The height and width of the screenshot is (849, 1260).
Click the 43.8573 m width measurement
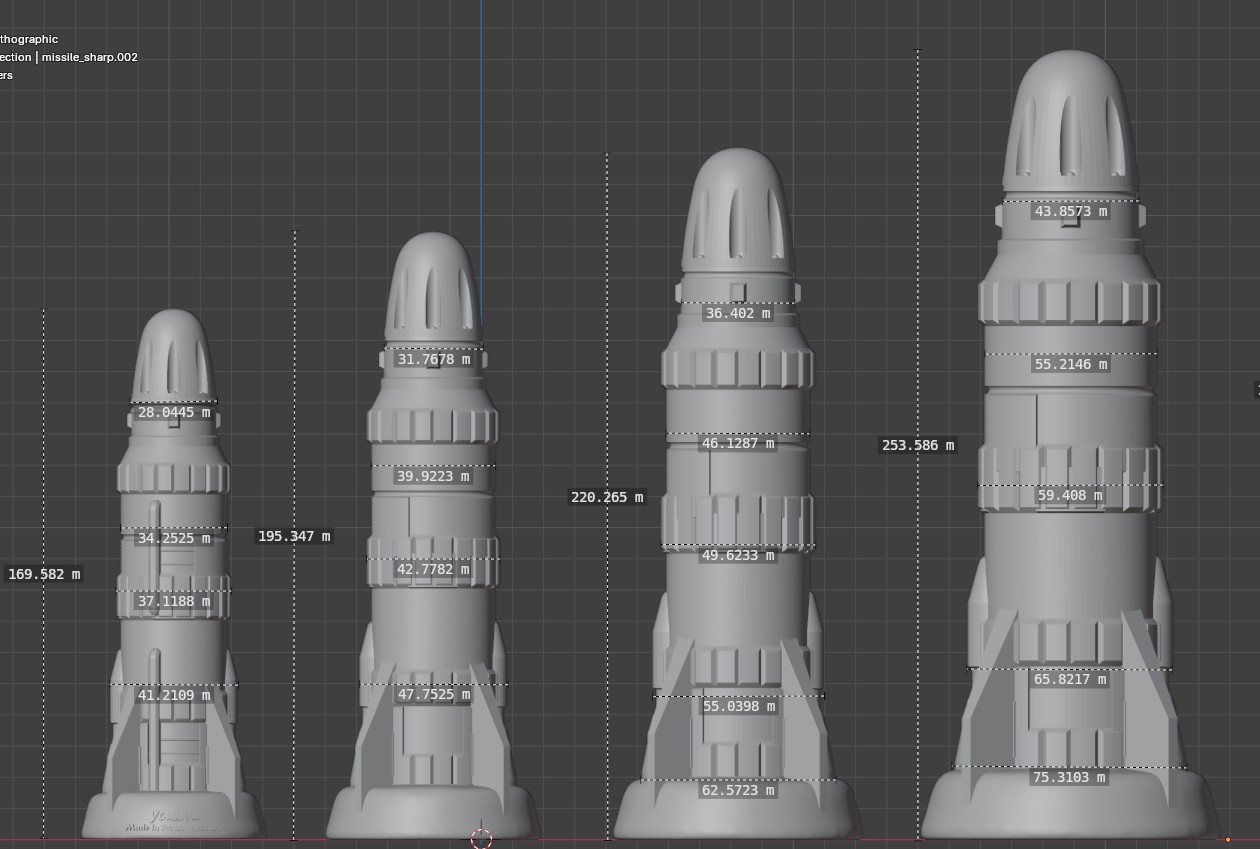[1070, 211]
